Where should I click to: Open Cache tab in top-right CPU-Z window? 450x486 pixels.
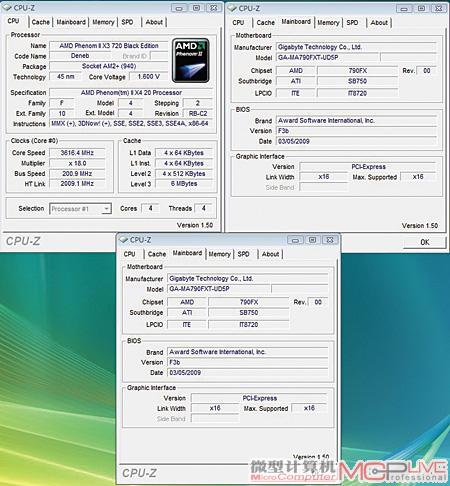(x=266, y=23)
